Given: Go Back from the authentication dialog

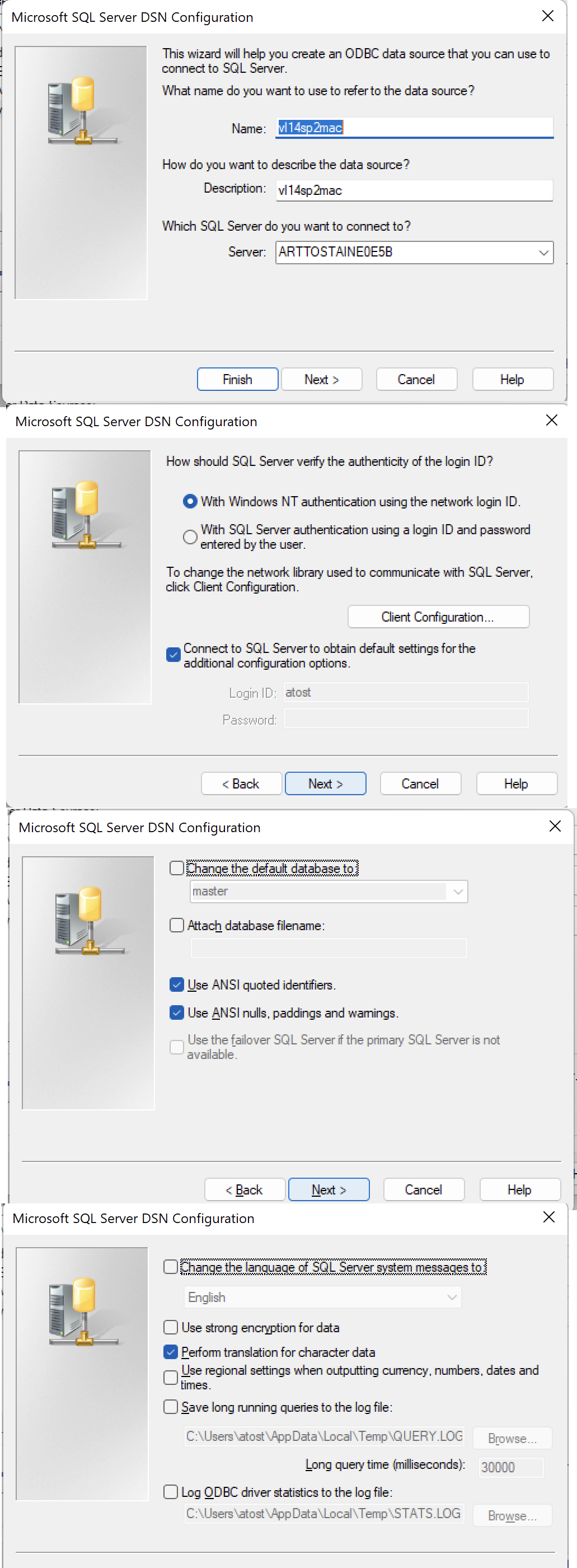Looking at the screenshot, I should pos(241,783).
